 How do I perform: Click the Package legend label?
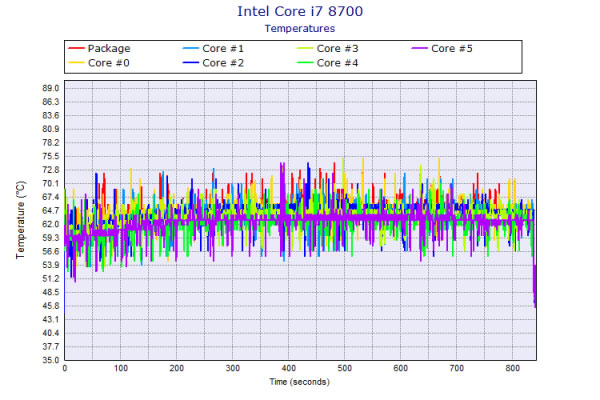point(109,49)
